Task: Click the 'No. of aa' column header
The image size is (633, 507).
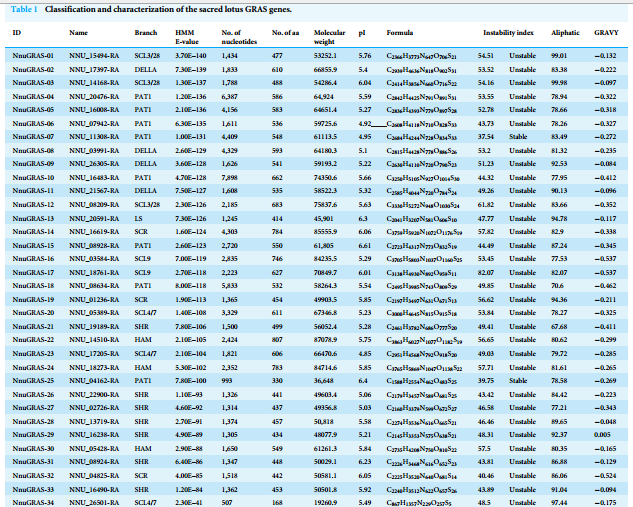Action: click(x=285, y=33)
